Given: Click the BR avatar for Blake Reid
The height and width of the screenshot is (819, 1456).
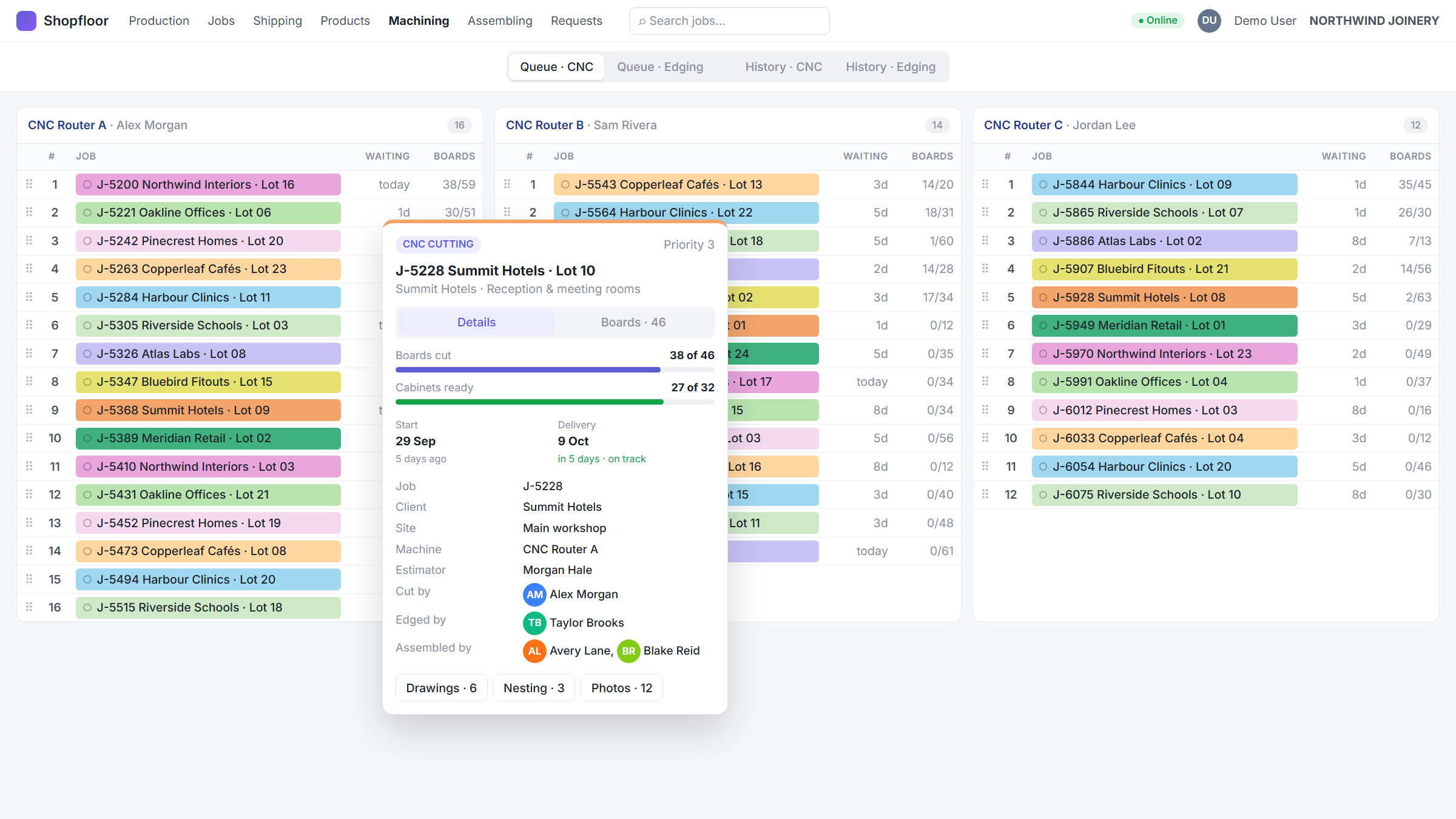Looking at the screenshot, I should 629,651.
